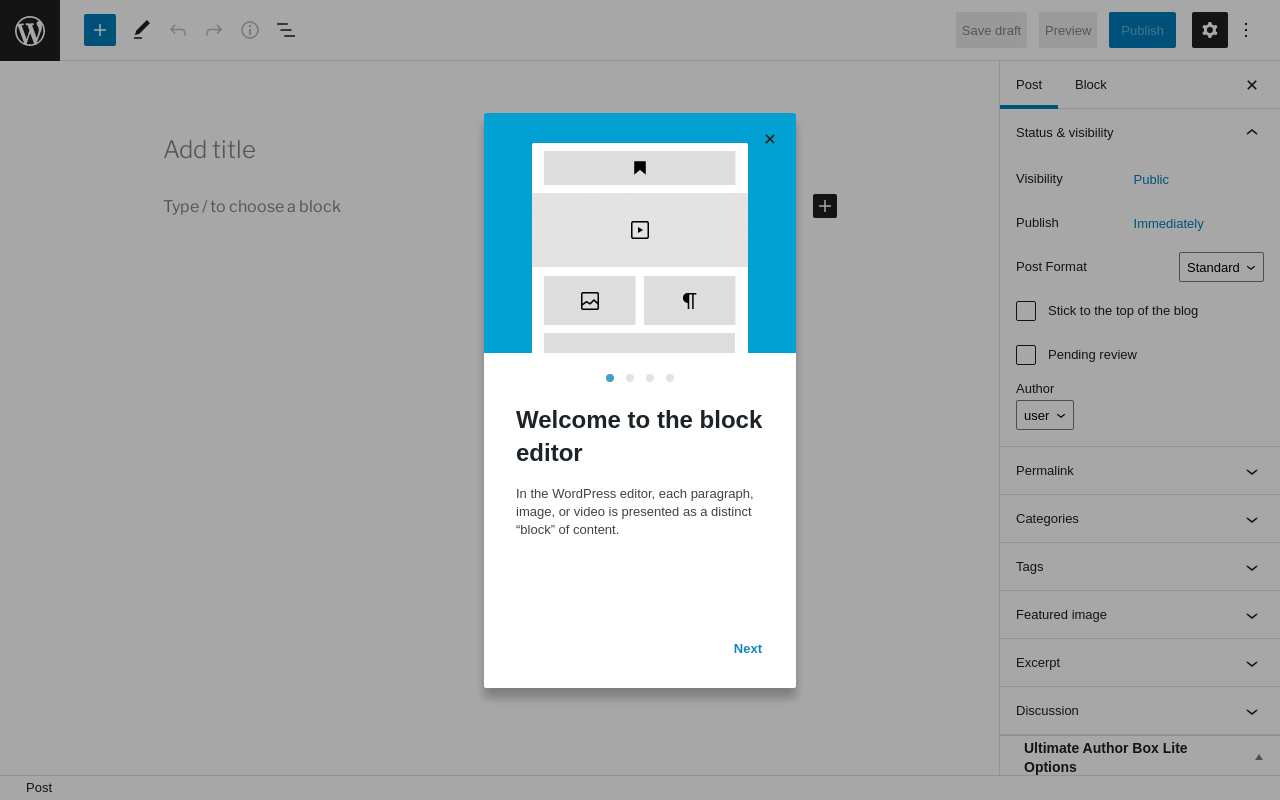Close the settings sidebar panel

1252,85
